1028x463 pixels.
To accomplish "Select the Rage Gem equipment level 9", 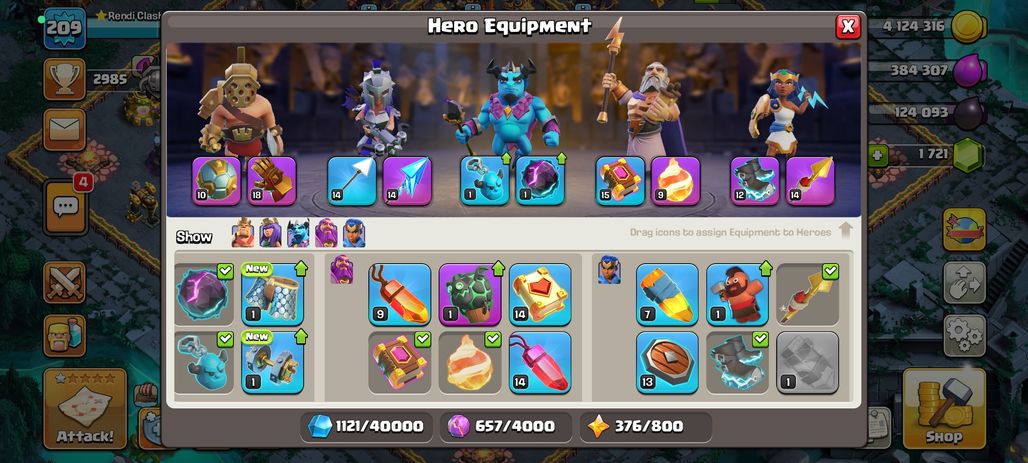I will (x=399, y=294).
